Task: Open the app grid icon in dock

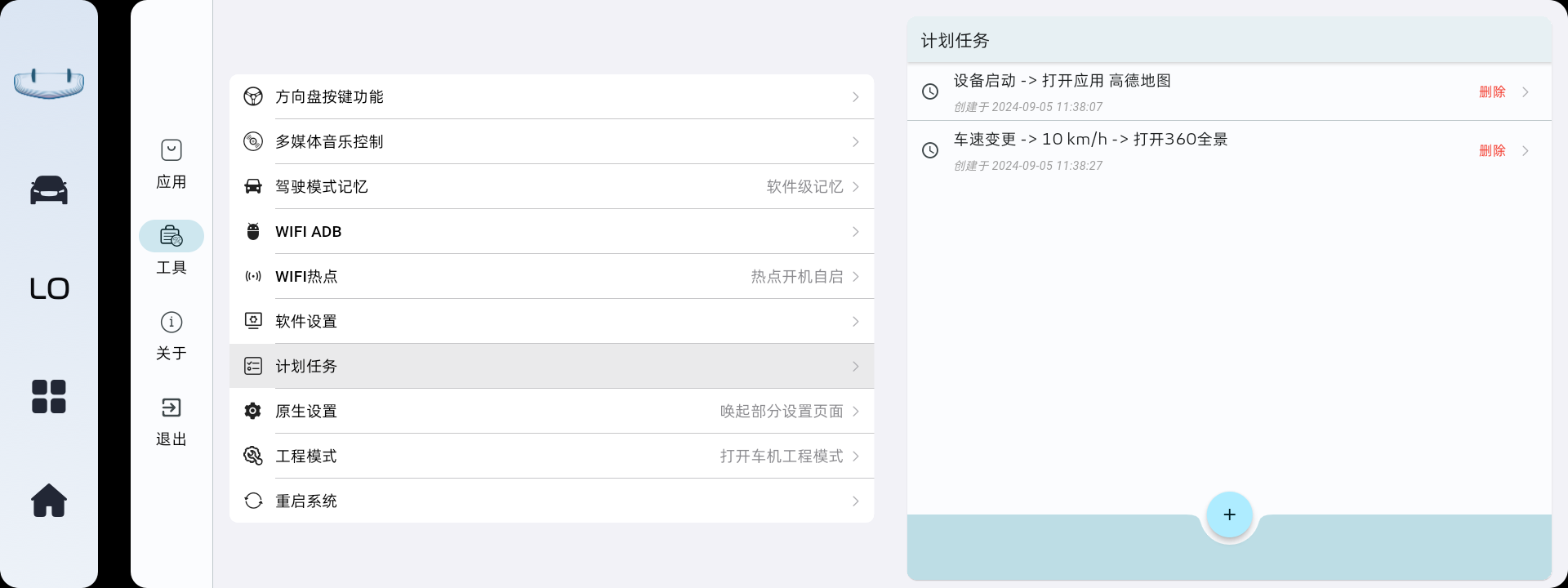Action: click(49, 397)
